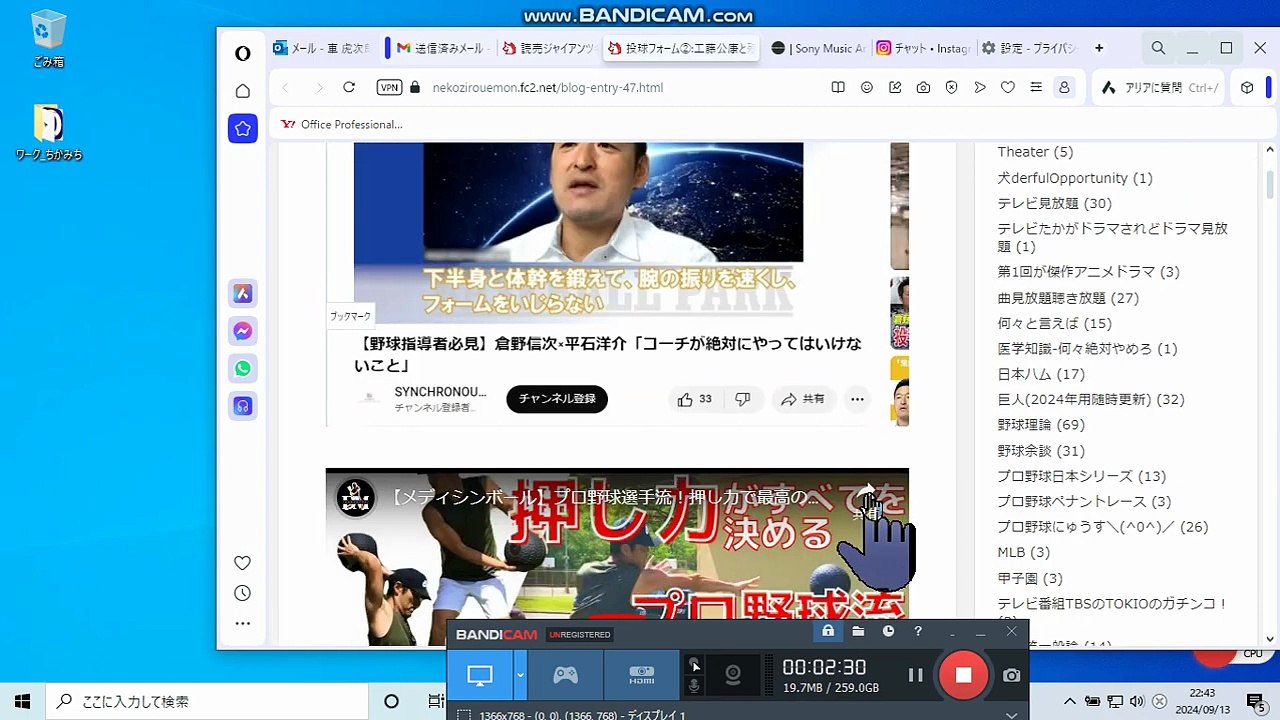
Task: Switch to the 送信済みメール Gmail tab
Action: click(442, 48)
